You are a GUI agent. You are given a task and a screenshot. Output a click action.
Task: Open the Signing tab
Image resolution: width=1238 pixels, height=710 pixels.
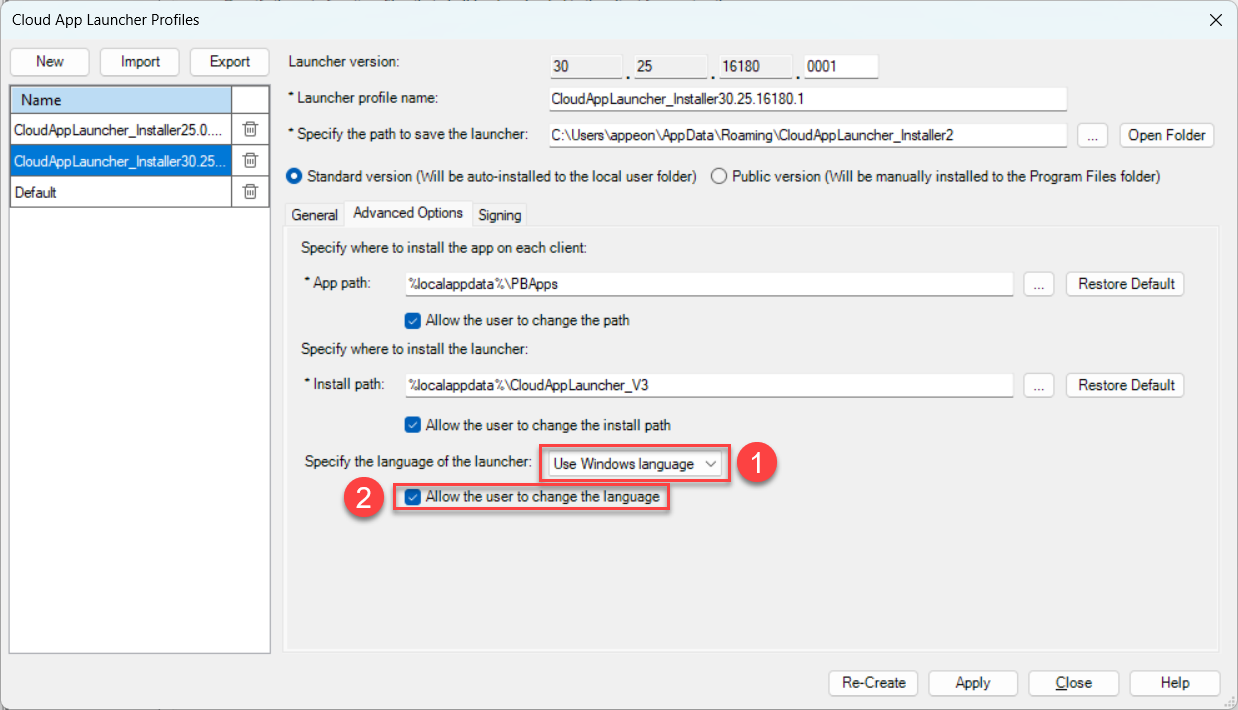(x=499, y=215)
